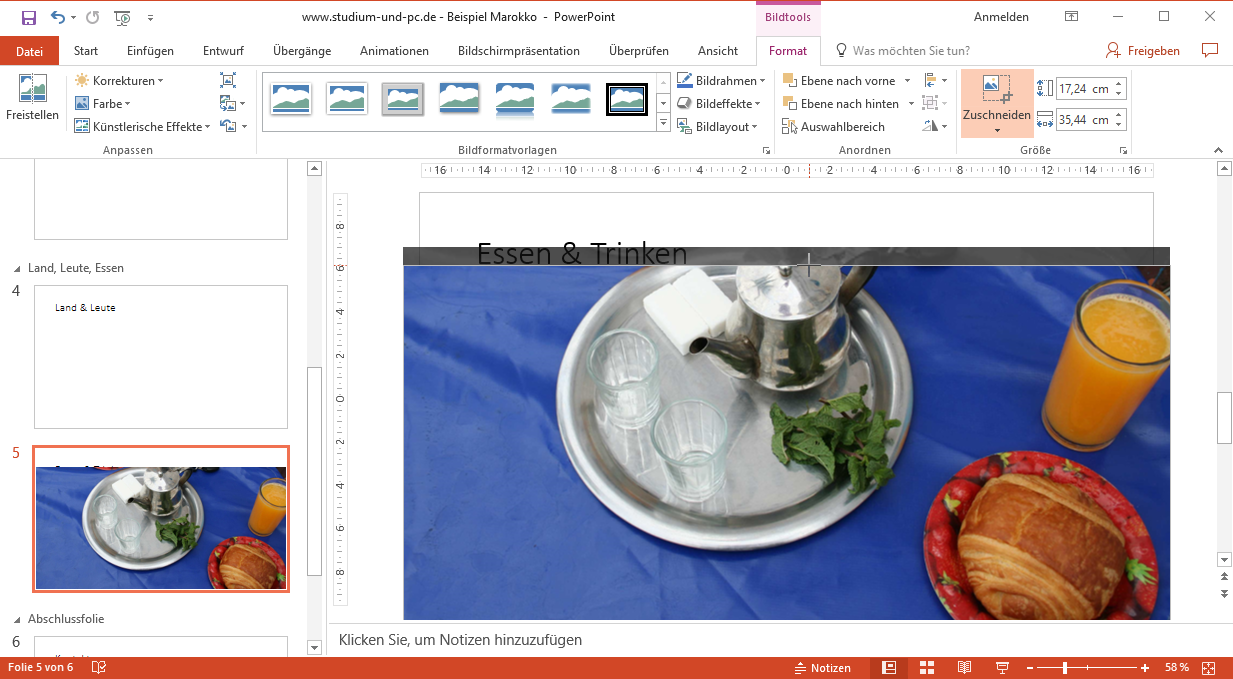Click Anmelden to sign in
This screenshot has height=679, width=1233.
pyautogui.click(x=1001, y=17)
